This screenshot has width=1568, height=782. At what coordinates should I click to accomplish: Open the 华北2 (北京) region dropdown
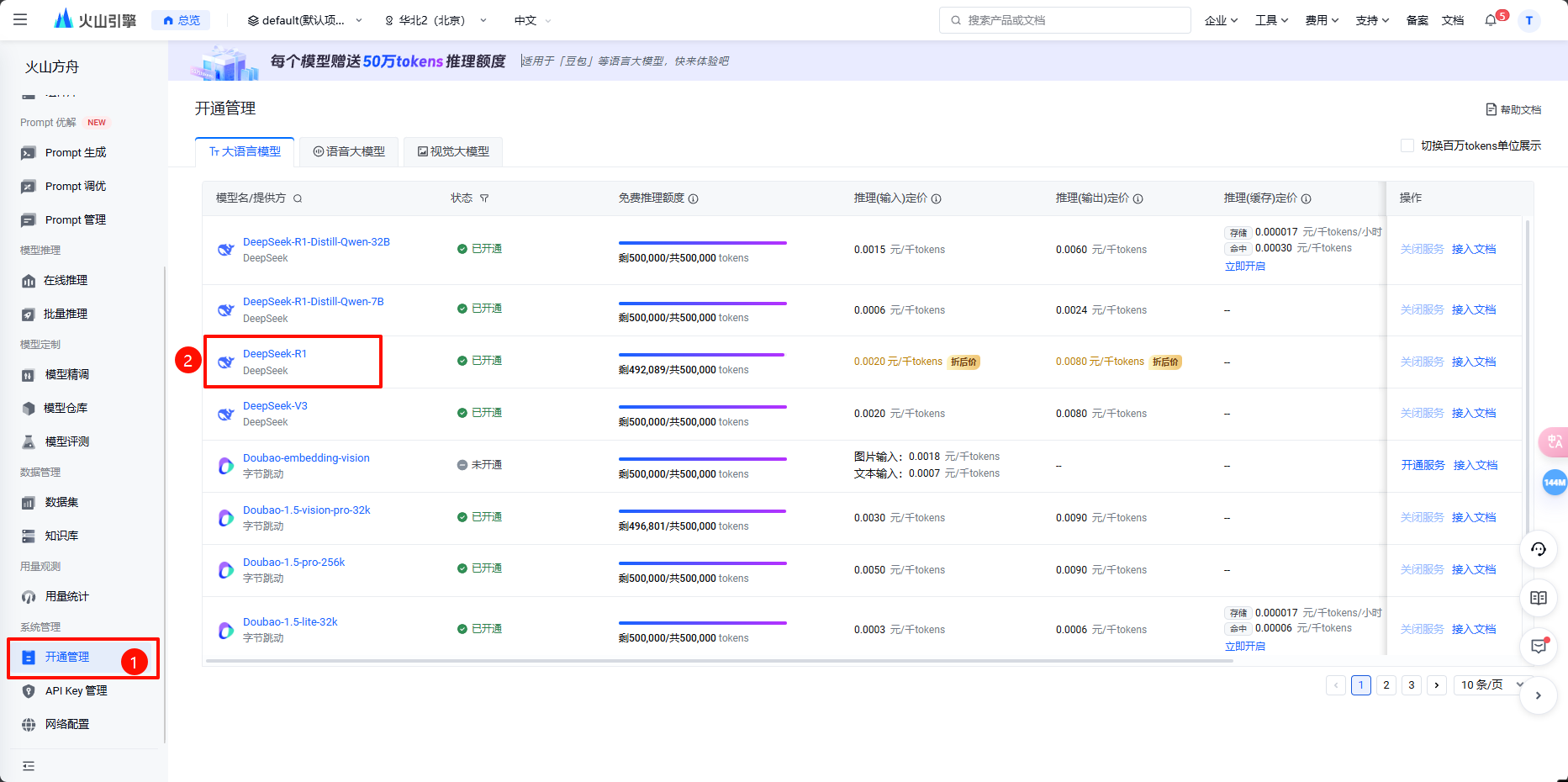click(436, 20)
